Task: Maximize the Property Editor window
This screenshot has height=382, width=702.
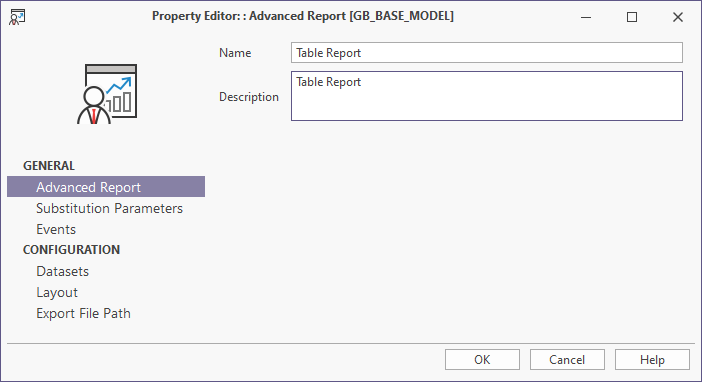Action: click(x=632, y=17)
